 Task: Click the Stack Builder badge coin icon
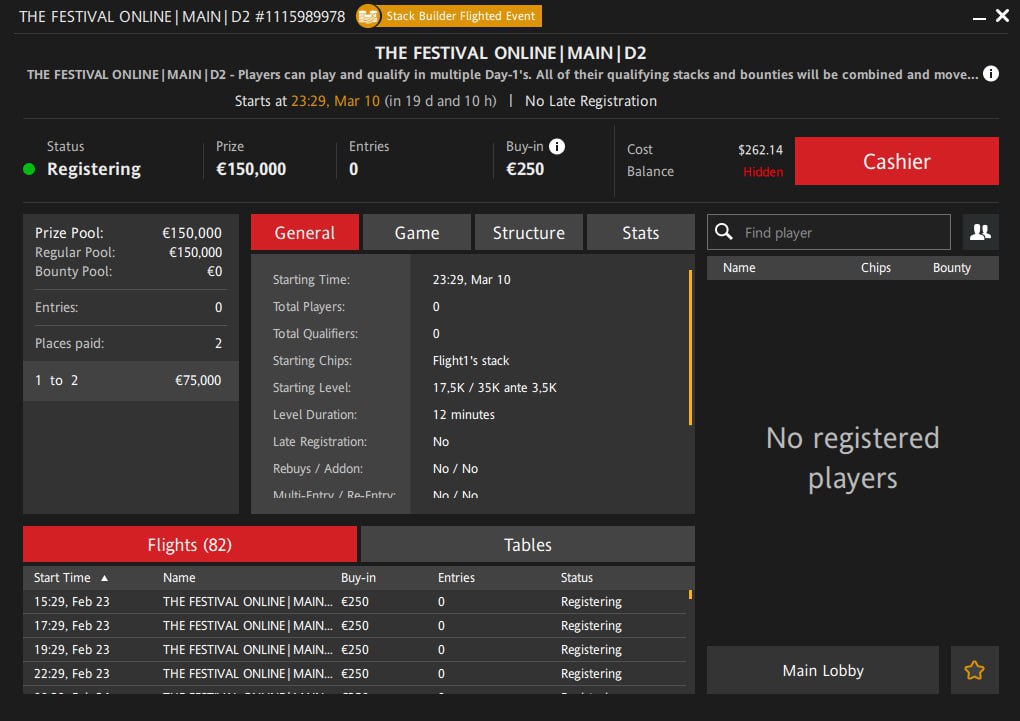pos(368,16)
